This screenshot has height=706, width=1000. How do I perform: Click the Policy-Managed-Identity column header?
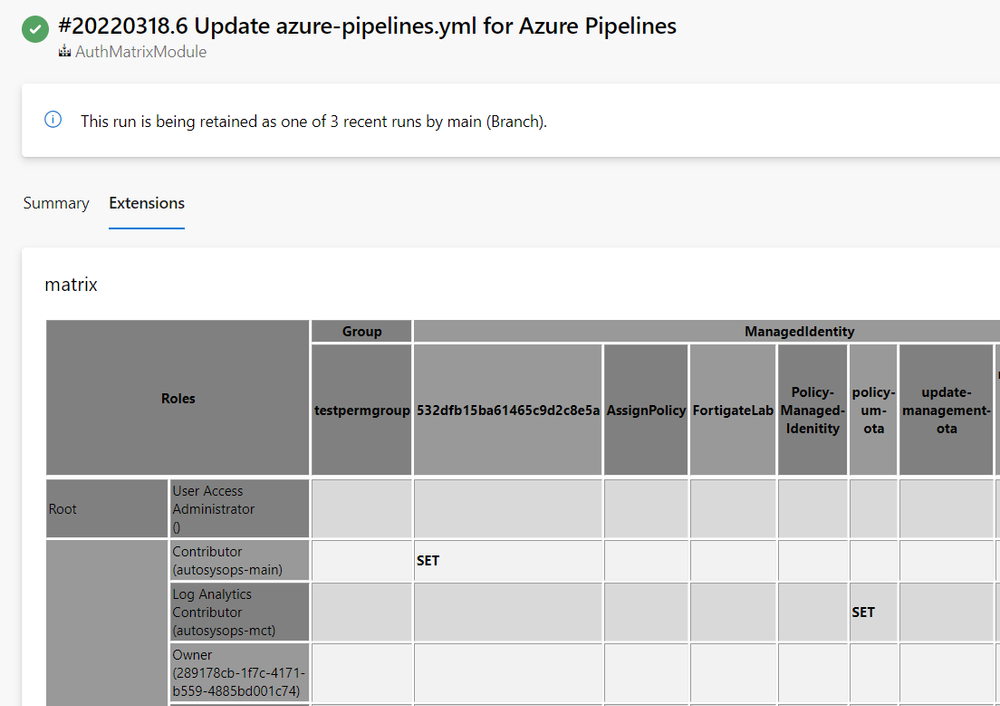[x=812, y=410]
